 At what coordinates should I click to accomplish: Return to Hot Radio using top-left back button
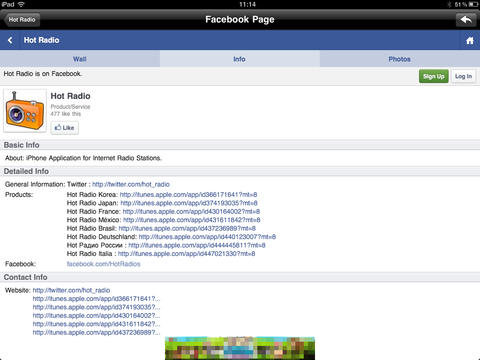click(22, 20)
